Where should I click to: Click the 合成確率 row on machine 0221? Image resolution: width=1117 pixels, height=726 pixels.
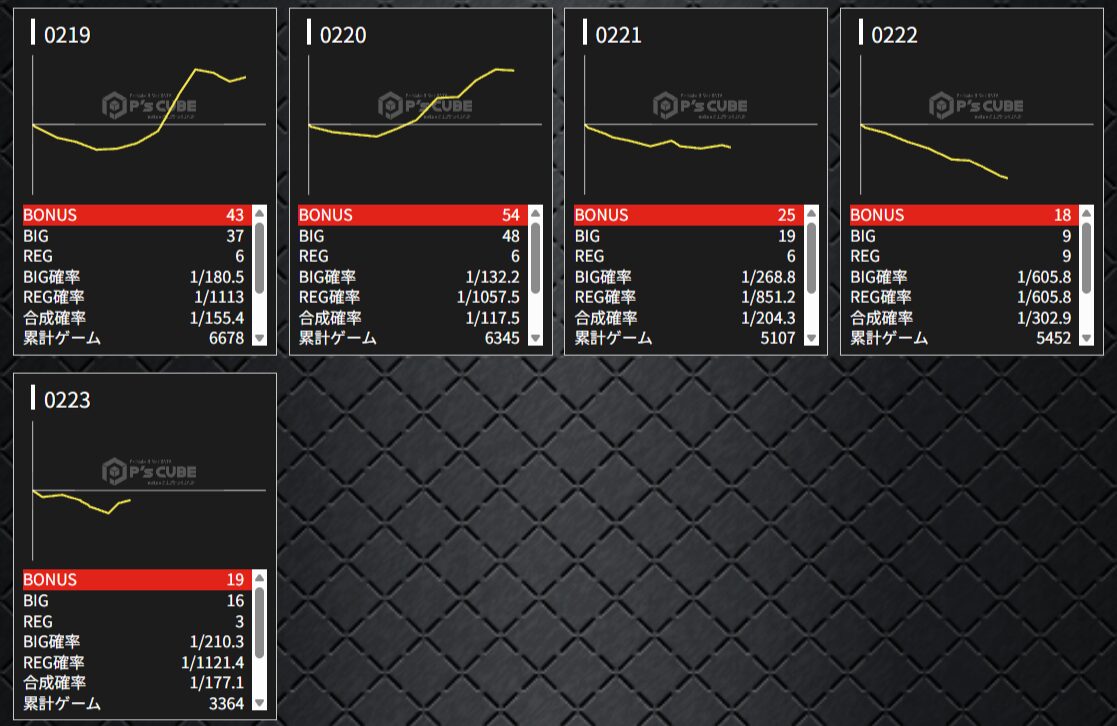click(x=685, y=318)
